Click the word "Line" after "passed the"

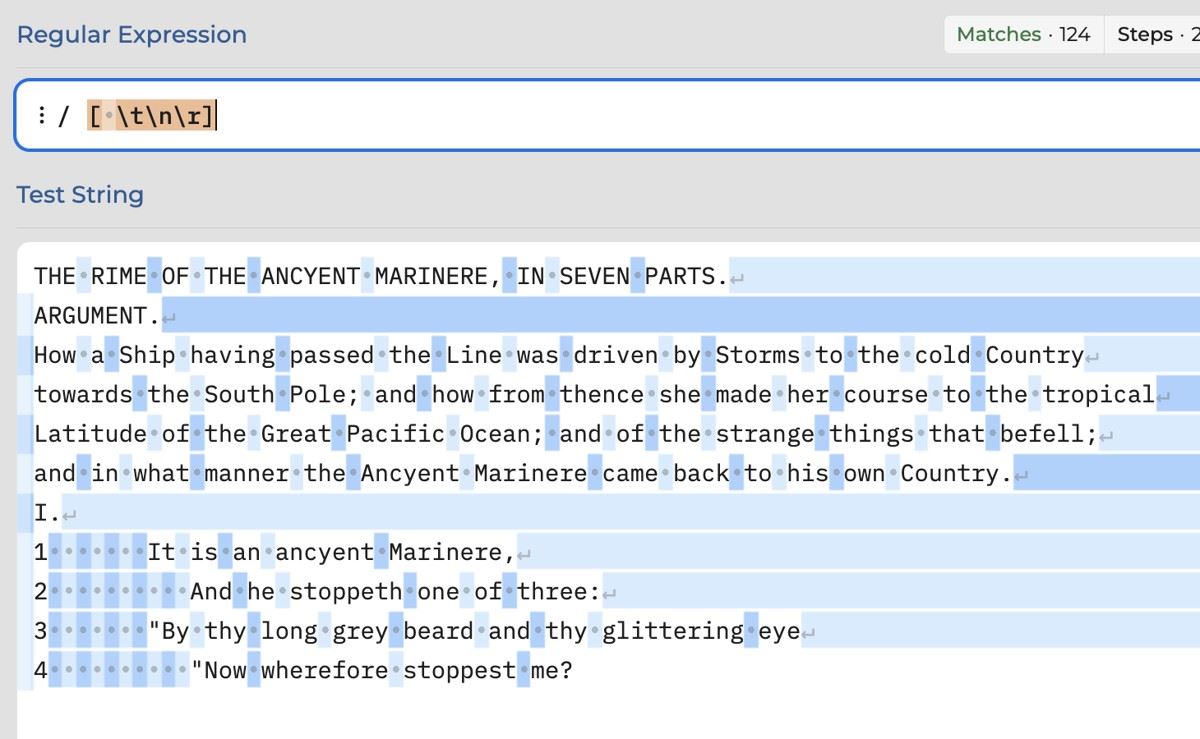pos(473,355)
